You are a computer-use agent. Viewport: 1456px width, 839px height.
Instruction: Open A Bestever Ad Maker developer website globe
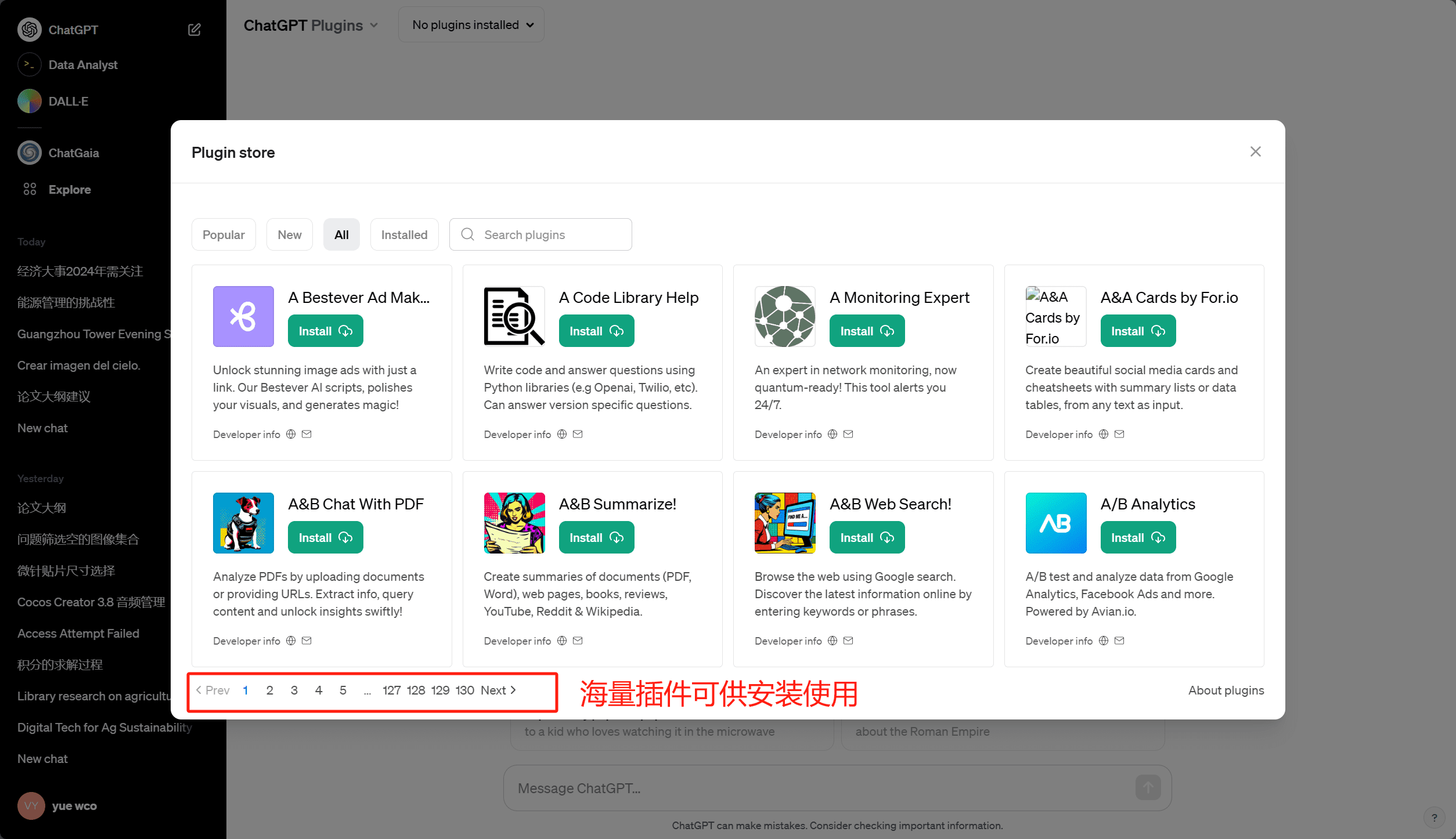pos(291,434)
